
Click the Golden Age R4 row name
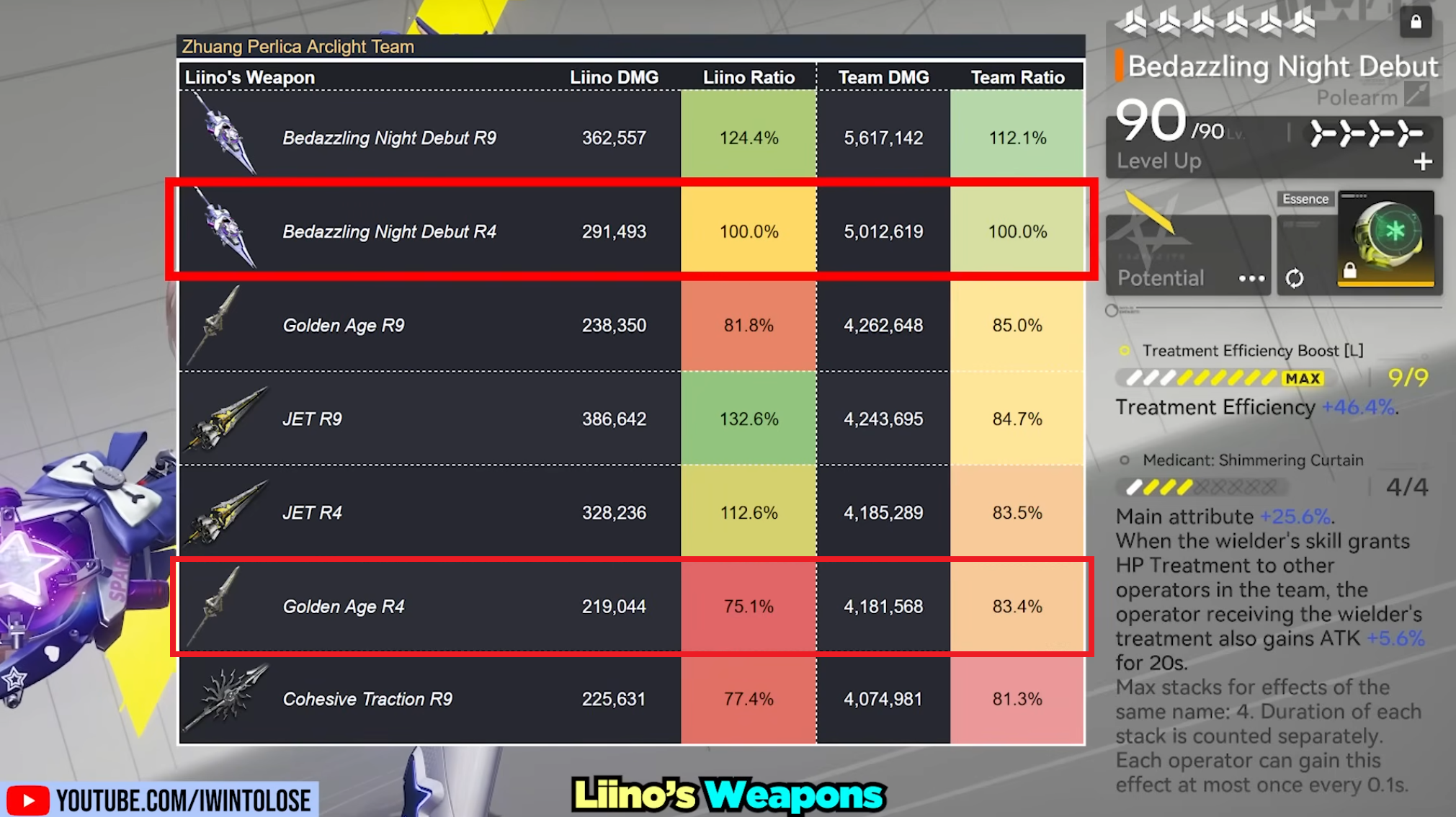click(344, 606)
